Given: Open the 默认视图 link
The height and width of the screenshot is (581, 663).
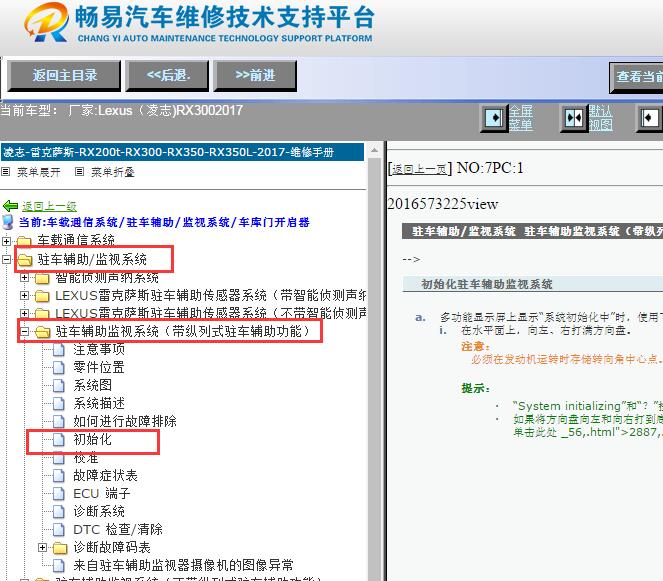Looking at the screenshot, I should point(600,118).
